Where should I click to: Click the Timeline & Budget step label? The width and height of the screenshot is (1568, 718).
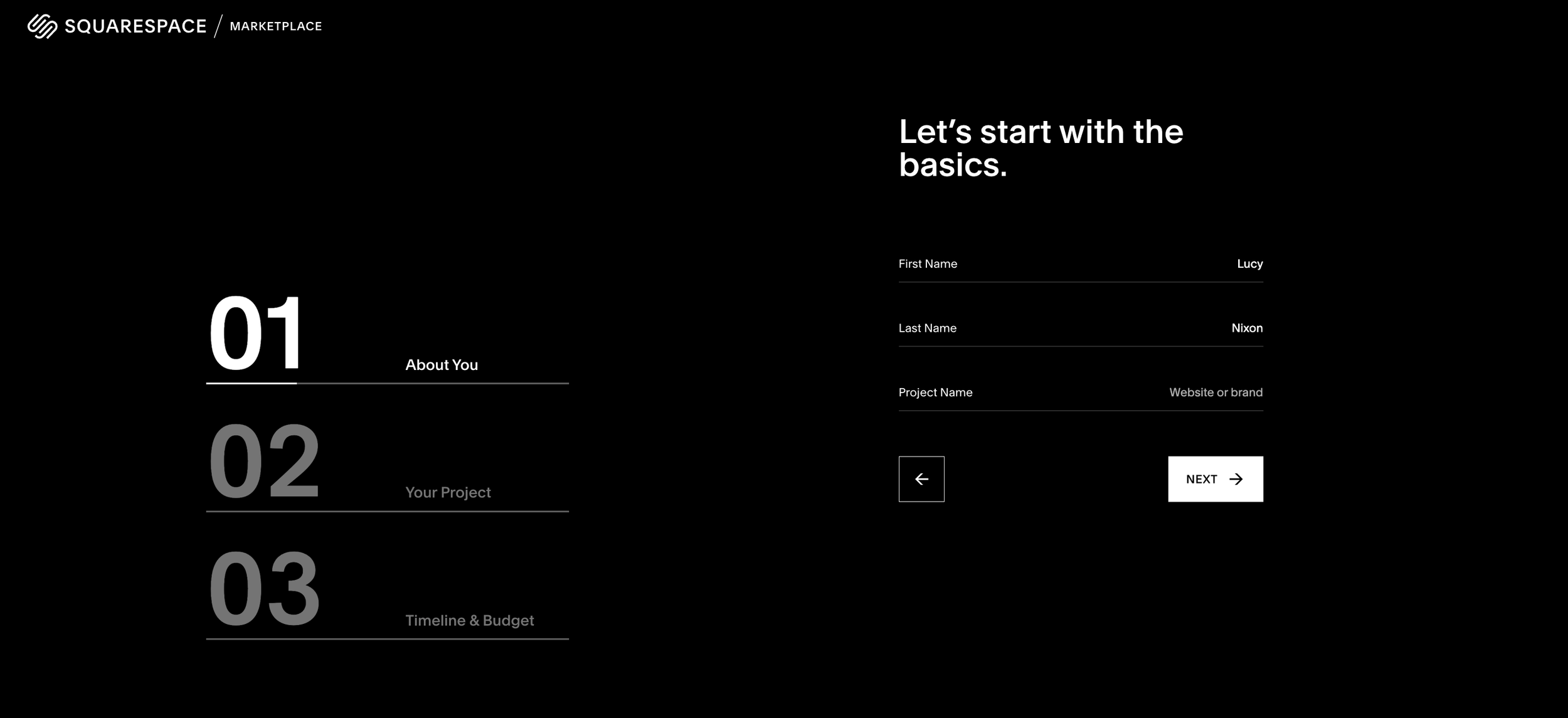pos(469,621)
